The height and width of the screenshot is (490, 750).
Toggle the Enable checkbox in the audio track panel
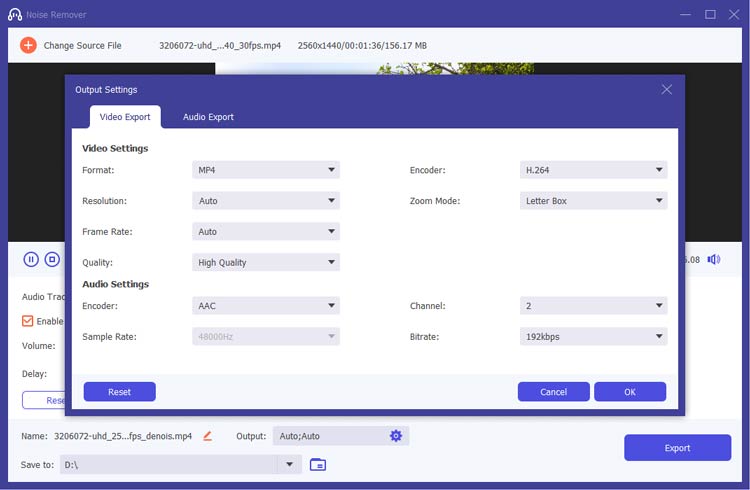click(28, 321)
